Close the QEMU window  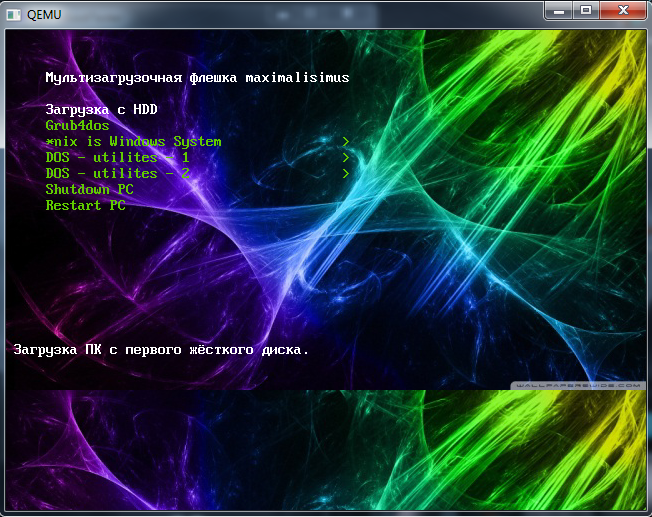[623, 10]
